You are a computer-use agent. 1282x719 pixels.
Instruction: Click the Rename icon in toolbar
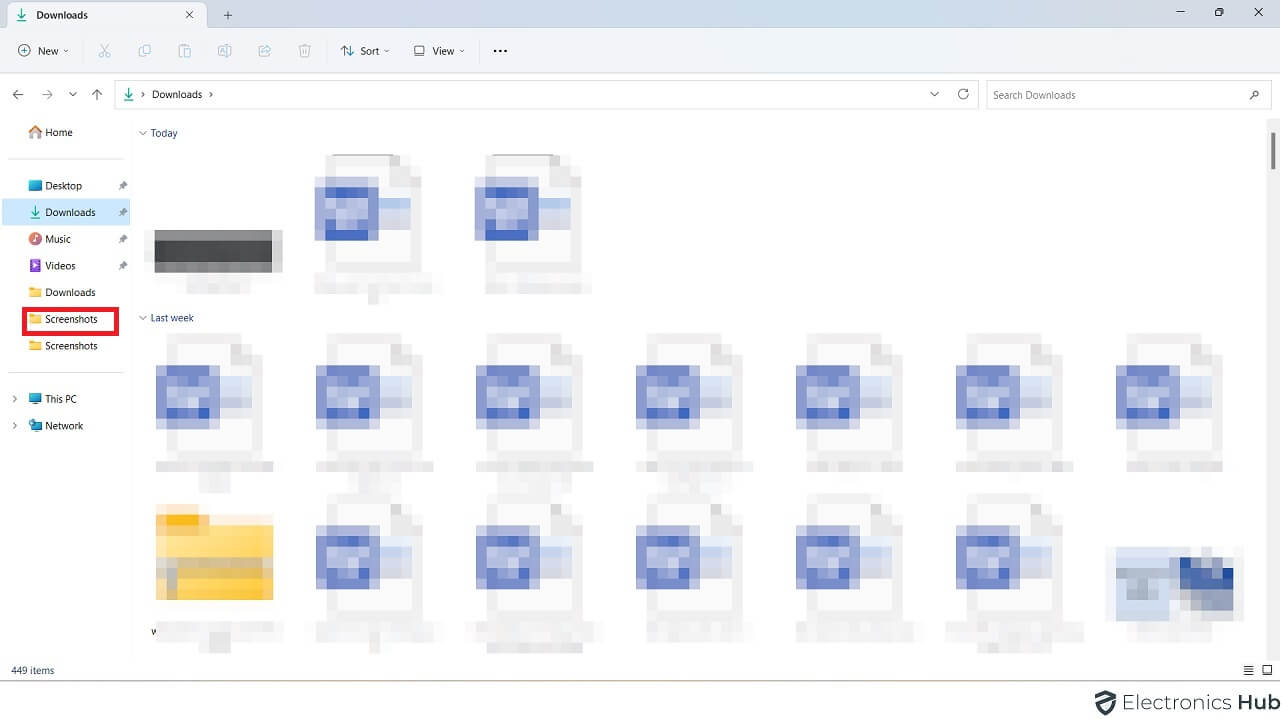225,51
